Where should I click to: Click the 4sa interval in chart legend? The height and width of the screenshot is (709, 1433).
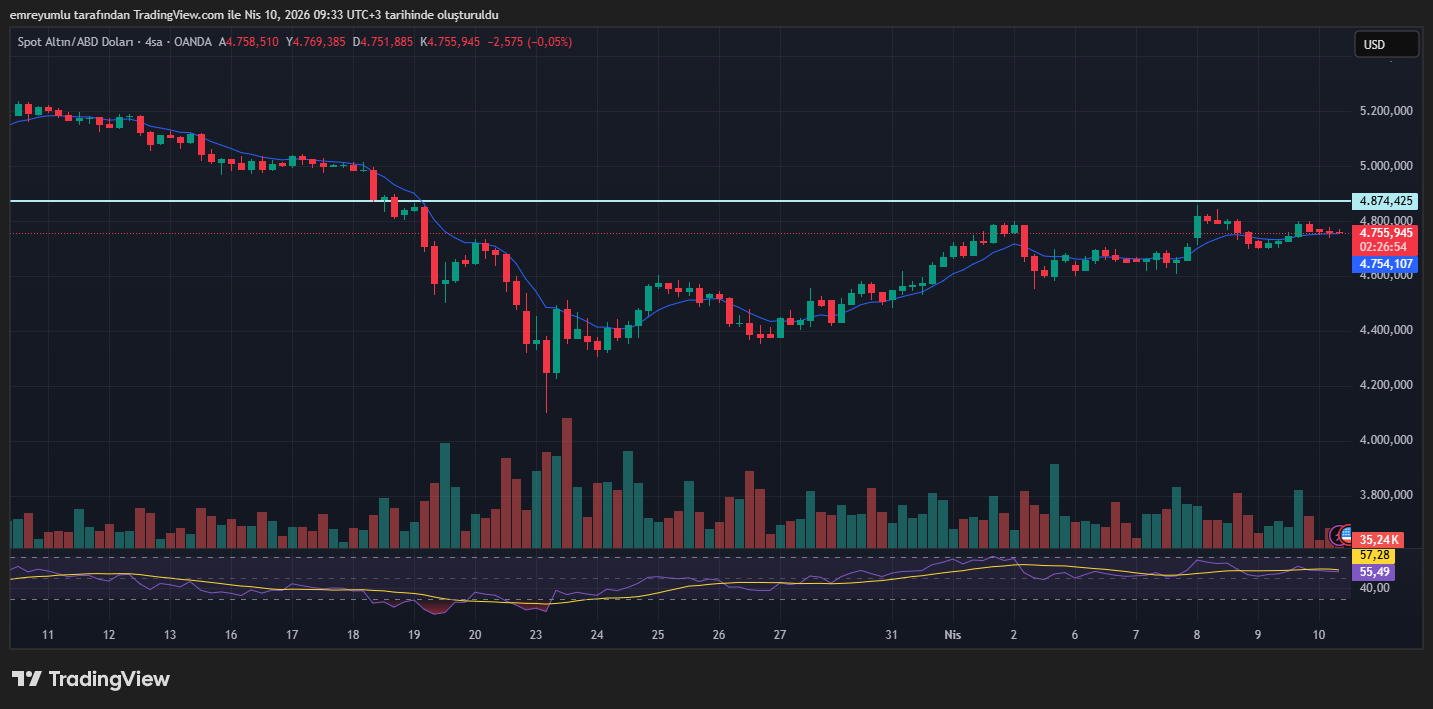154,42
